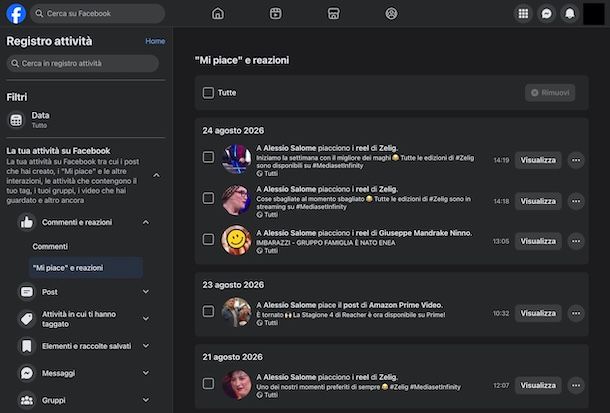Click the "21 agosto 2026" date heading
The width and height of the screenshot is (610, 413).
tap(232, 357)
